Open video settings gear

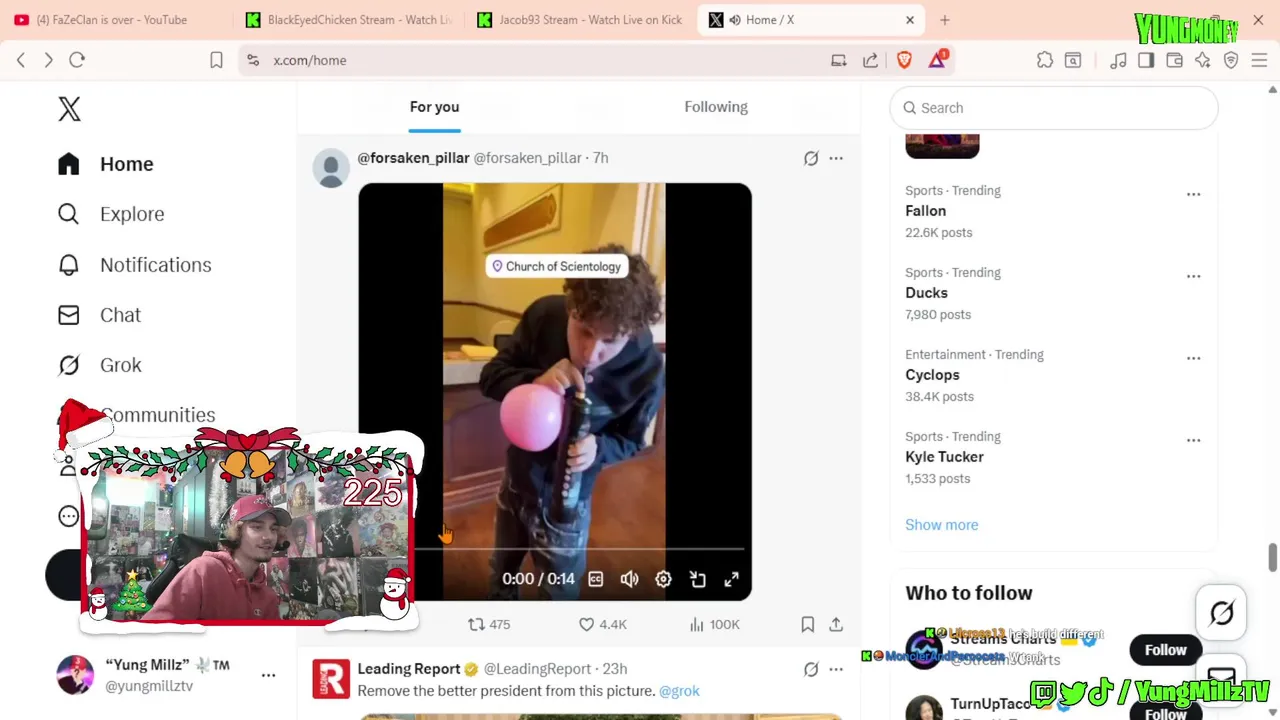coord(663,579)
